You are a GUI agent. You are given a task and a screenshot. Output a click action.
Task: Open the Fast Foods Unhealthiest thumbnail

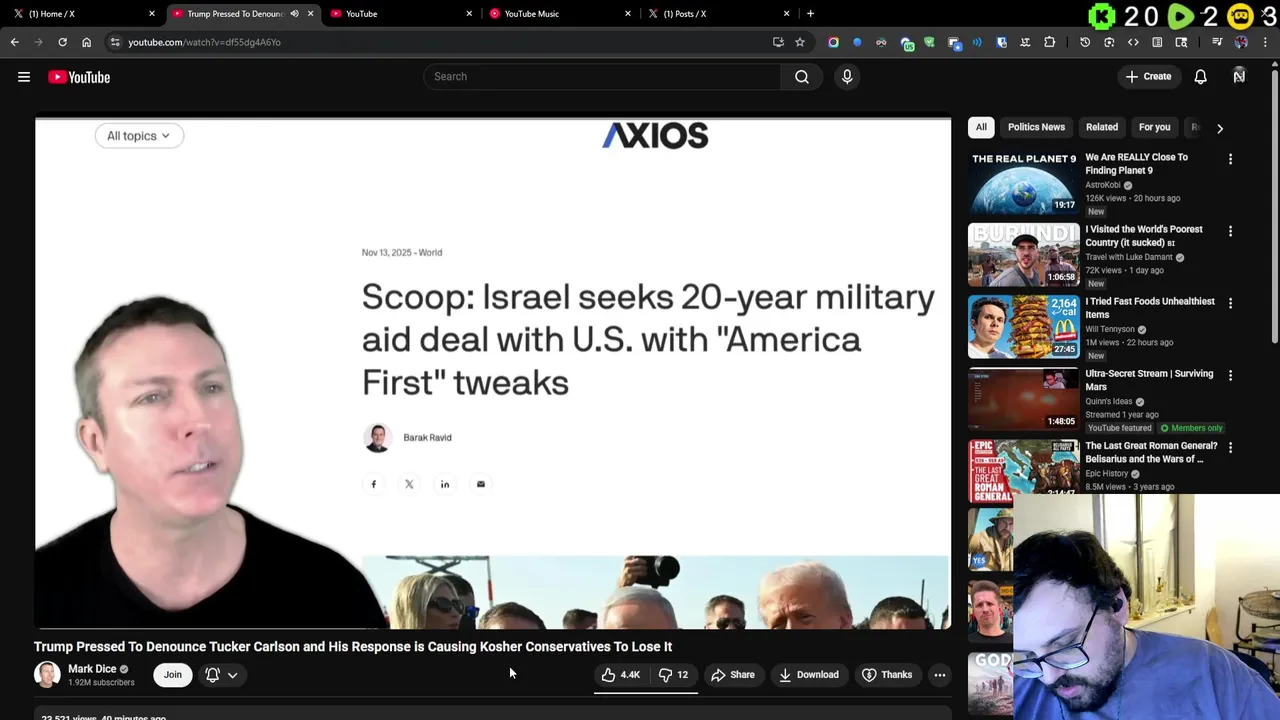point(1024,326)
